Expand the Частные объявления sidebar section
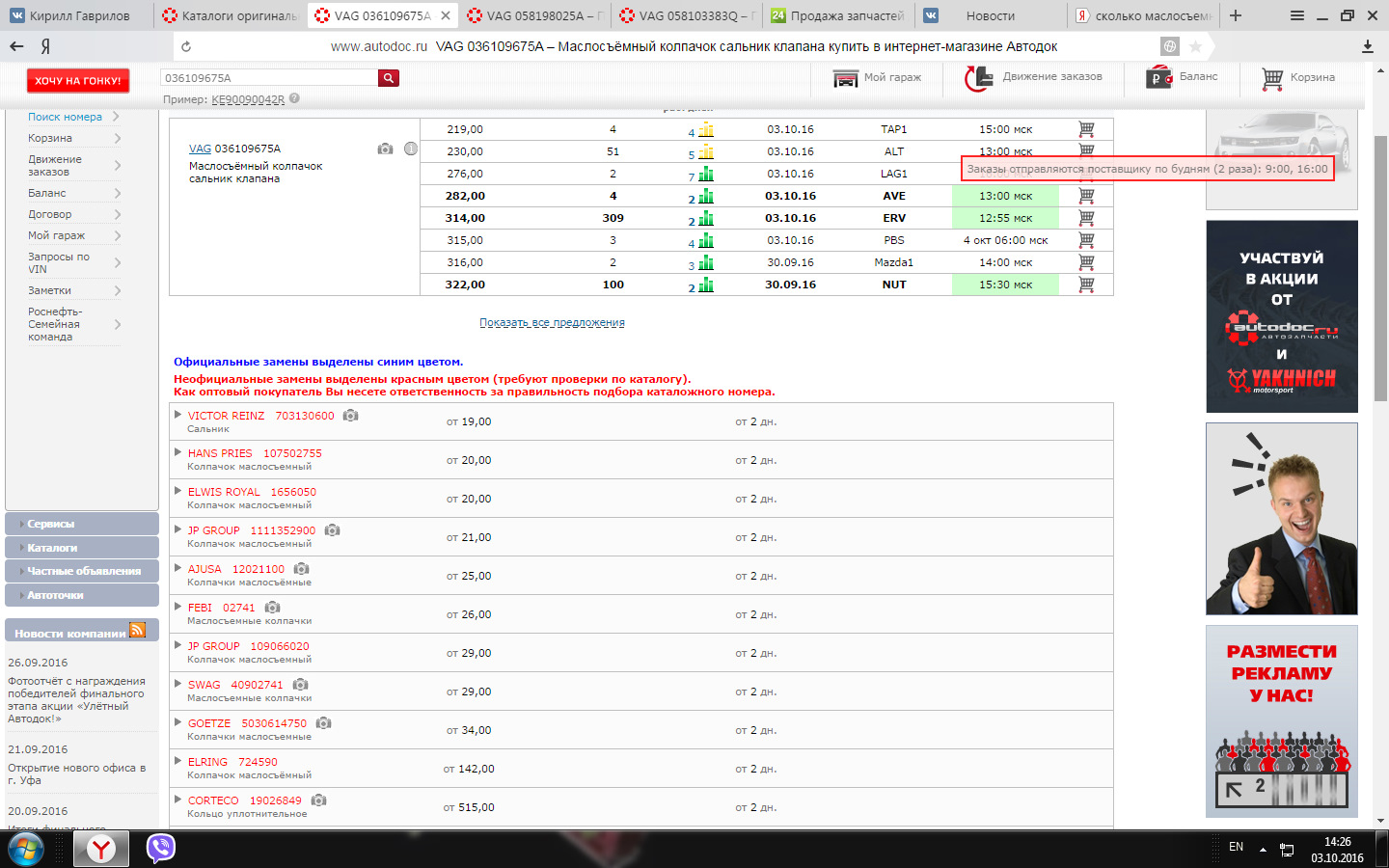Screen dimensions: 1389x868 click(x=82, y=571)
